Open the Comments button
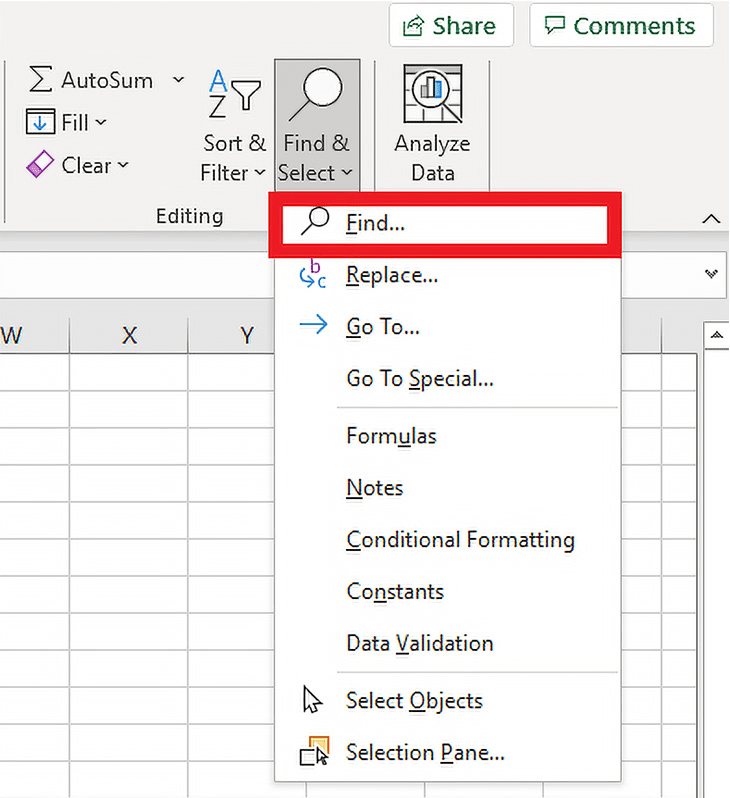 (621, 25)
